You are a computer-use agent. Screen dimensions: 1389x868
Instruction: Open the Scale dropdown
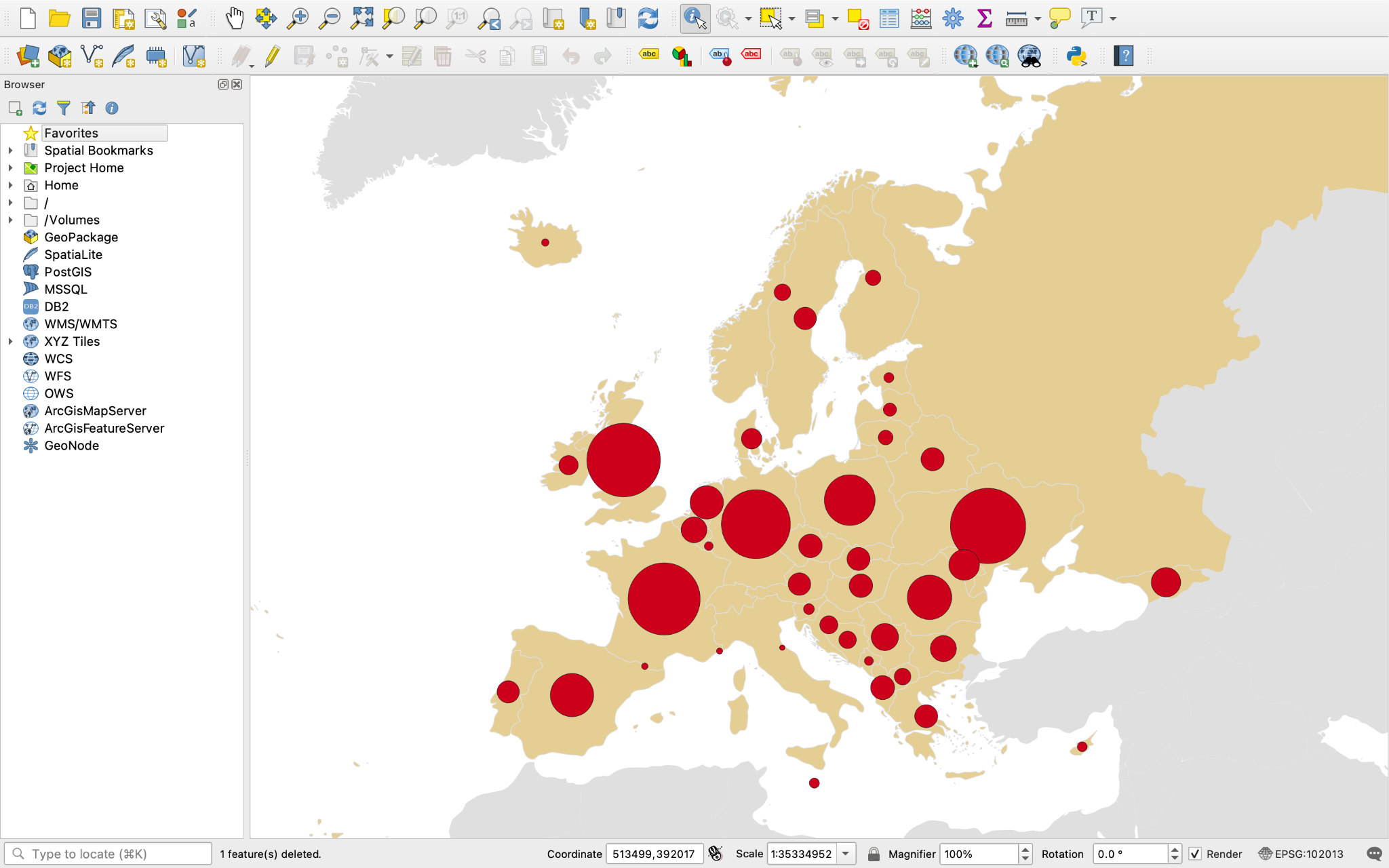point(846,854)
